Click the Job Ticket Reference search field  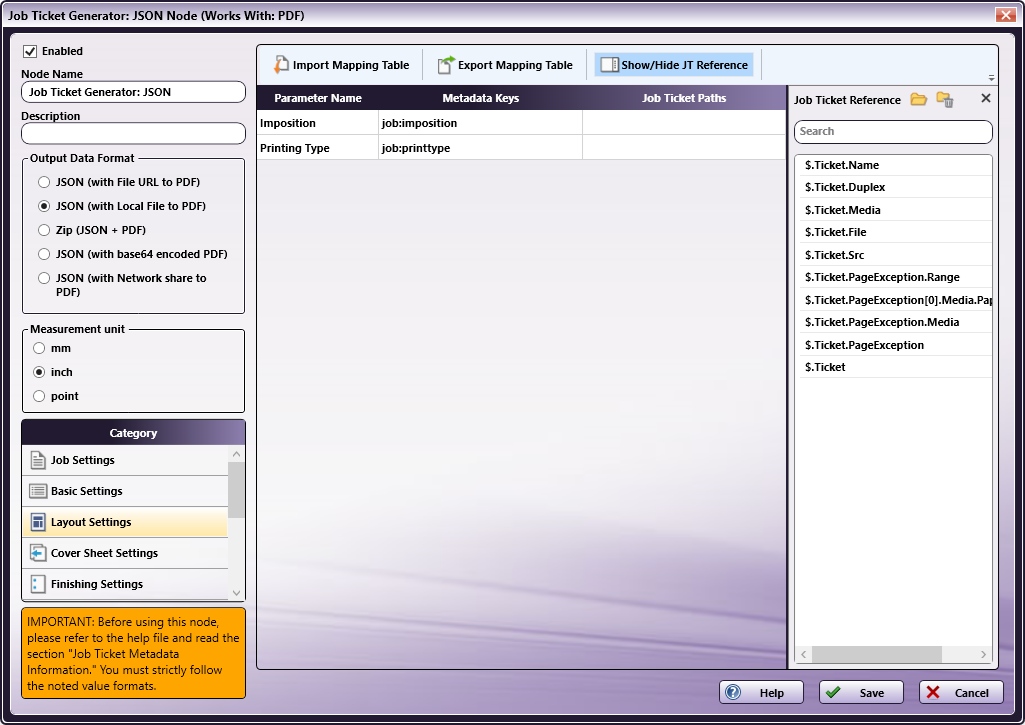pyautogui.click(x=894, y=131)
